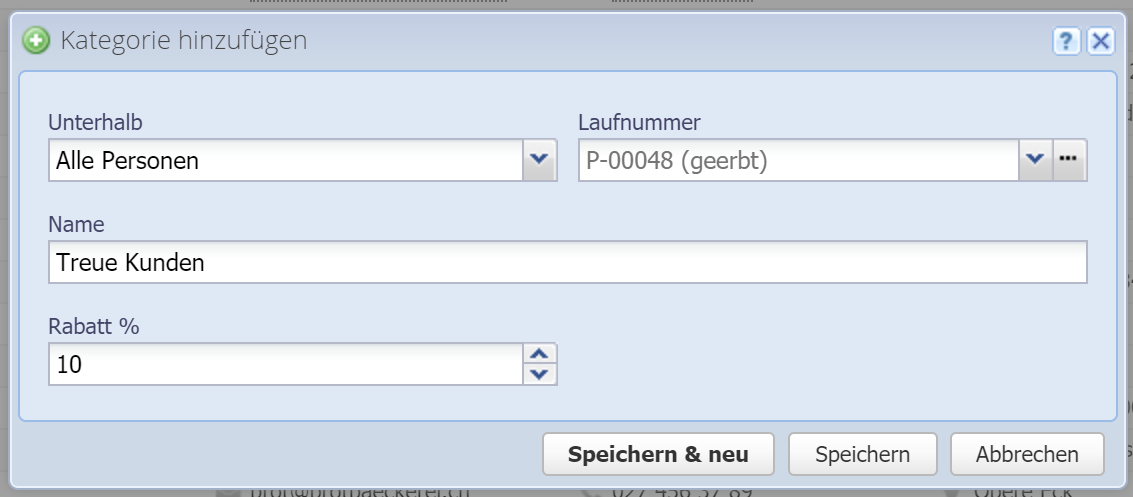The image size is (1133, 497).
Task: Click the Laufnummer field label
Action: coord(640,123)
